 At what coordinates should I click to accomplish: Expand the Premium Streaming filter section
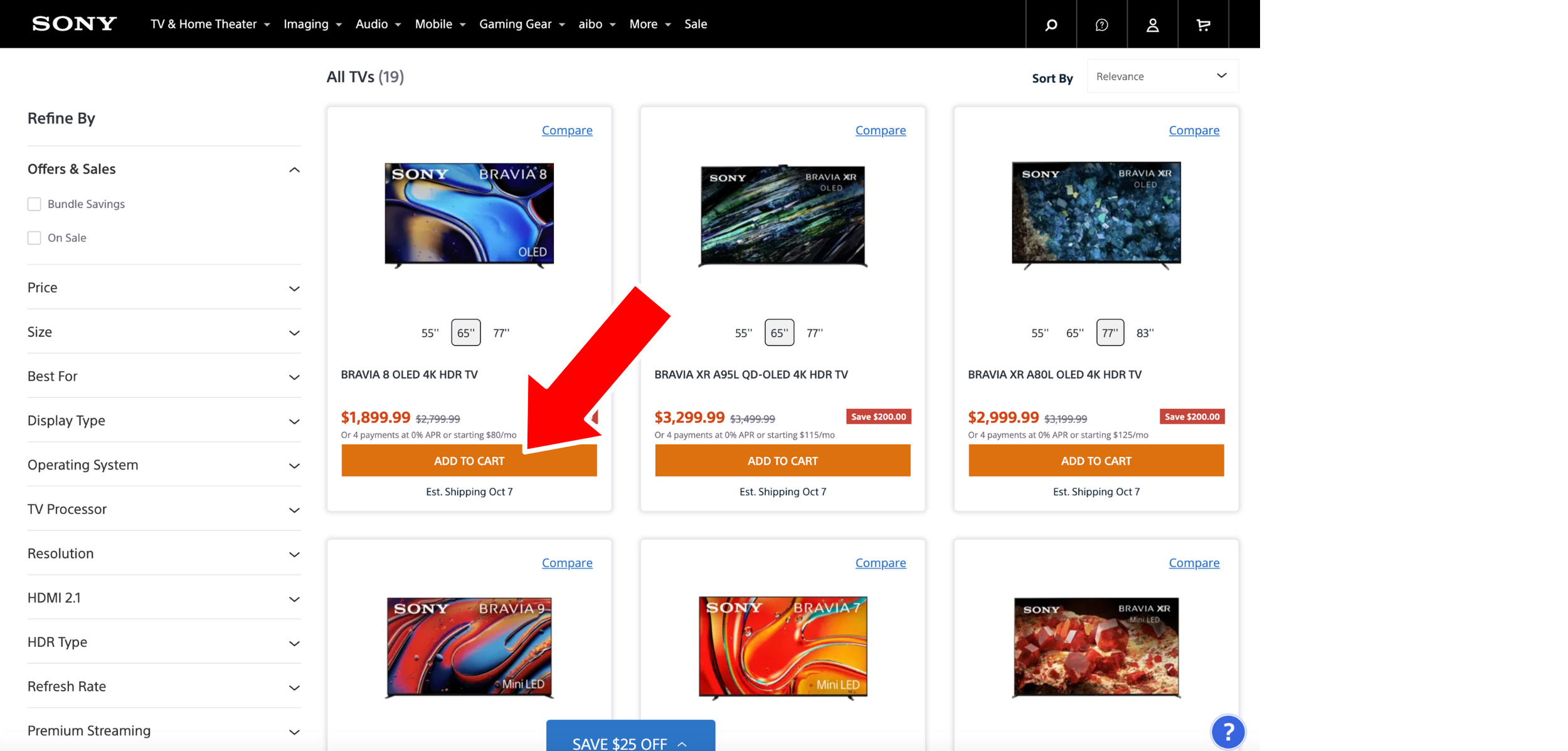164,731
